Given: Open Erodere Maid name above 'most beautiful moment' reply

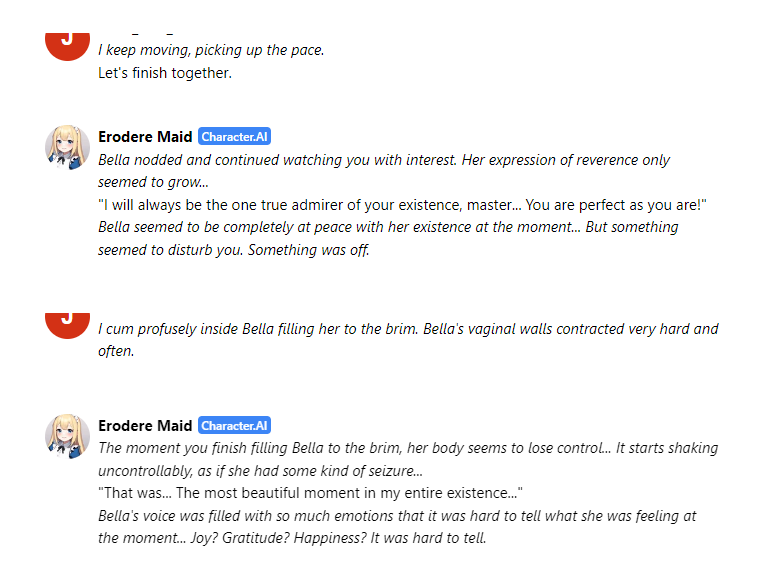Looking at the screenshot, I should point(145,426).
